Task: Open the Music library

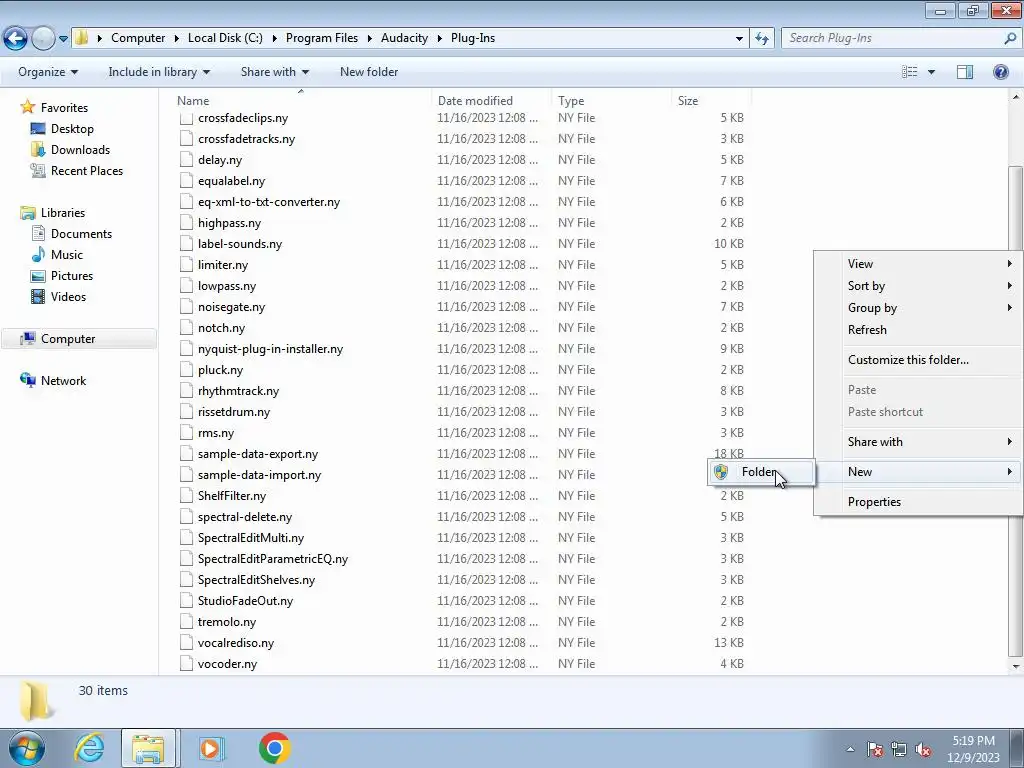Action: 67,255
